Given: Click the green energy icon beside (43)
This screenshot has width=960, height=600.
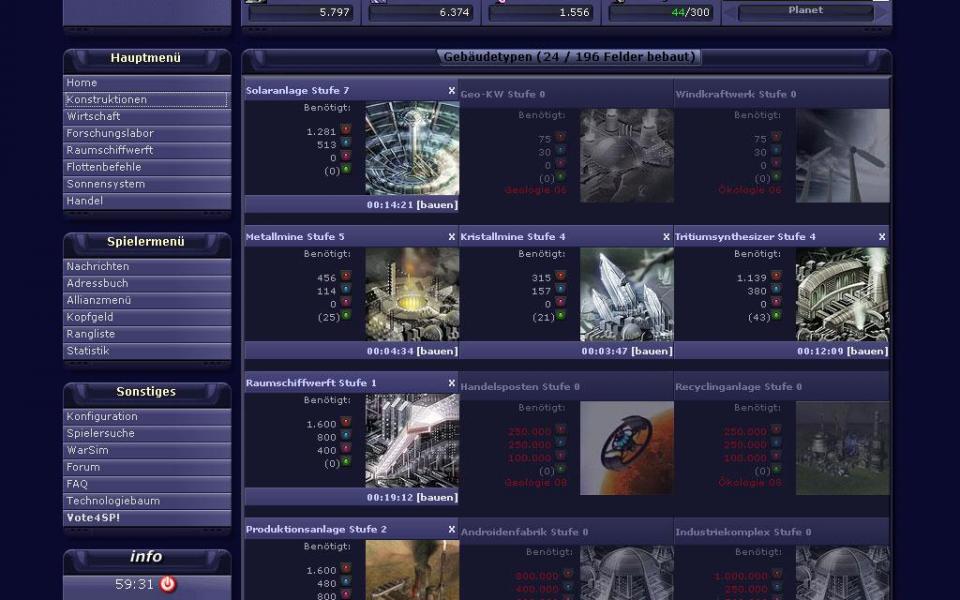Looking at the screenshot, I should click(x=776, y=316).
